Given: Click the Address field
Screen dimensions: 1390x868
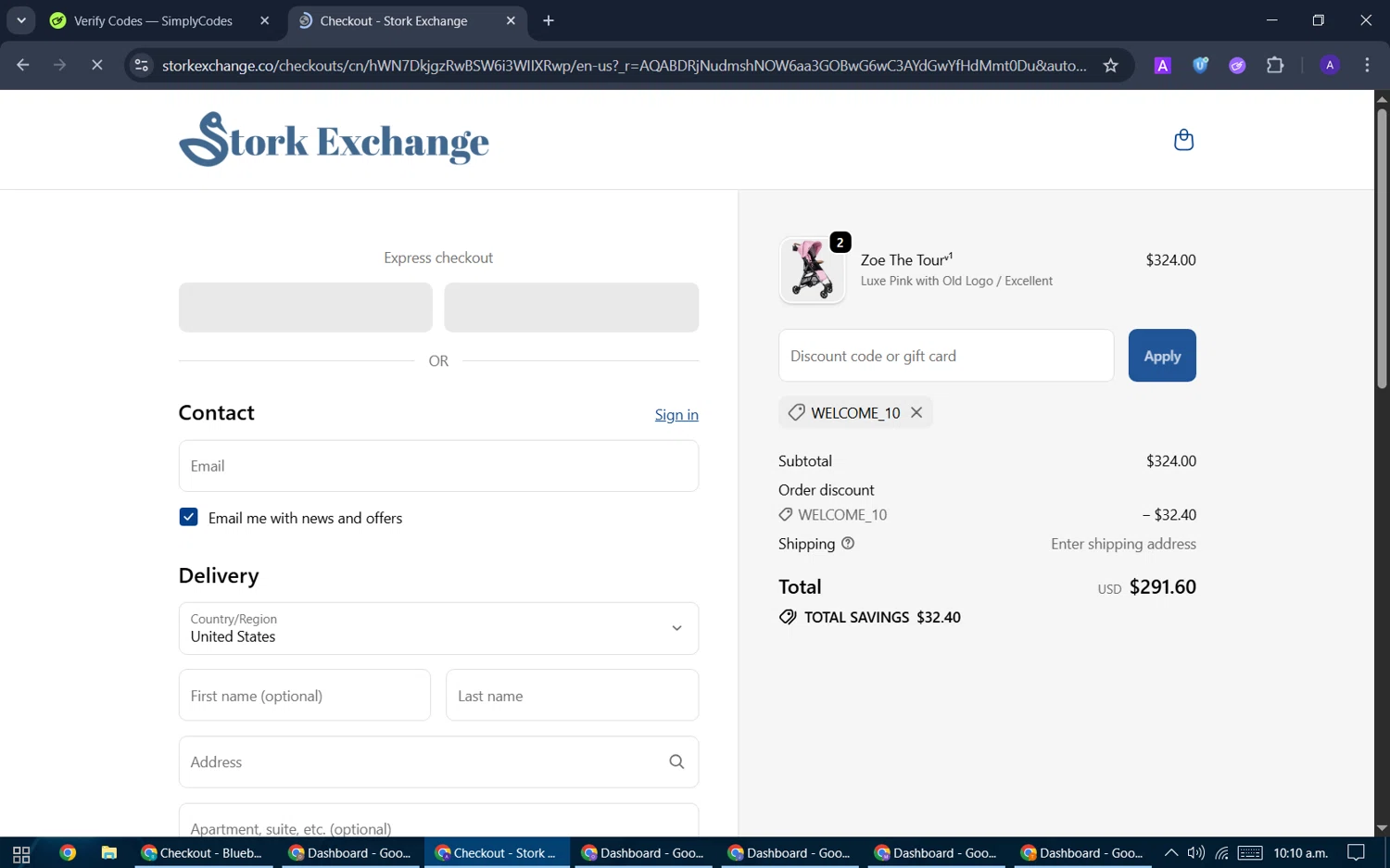Looking at the screenshot, I should coord(438,761).
